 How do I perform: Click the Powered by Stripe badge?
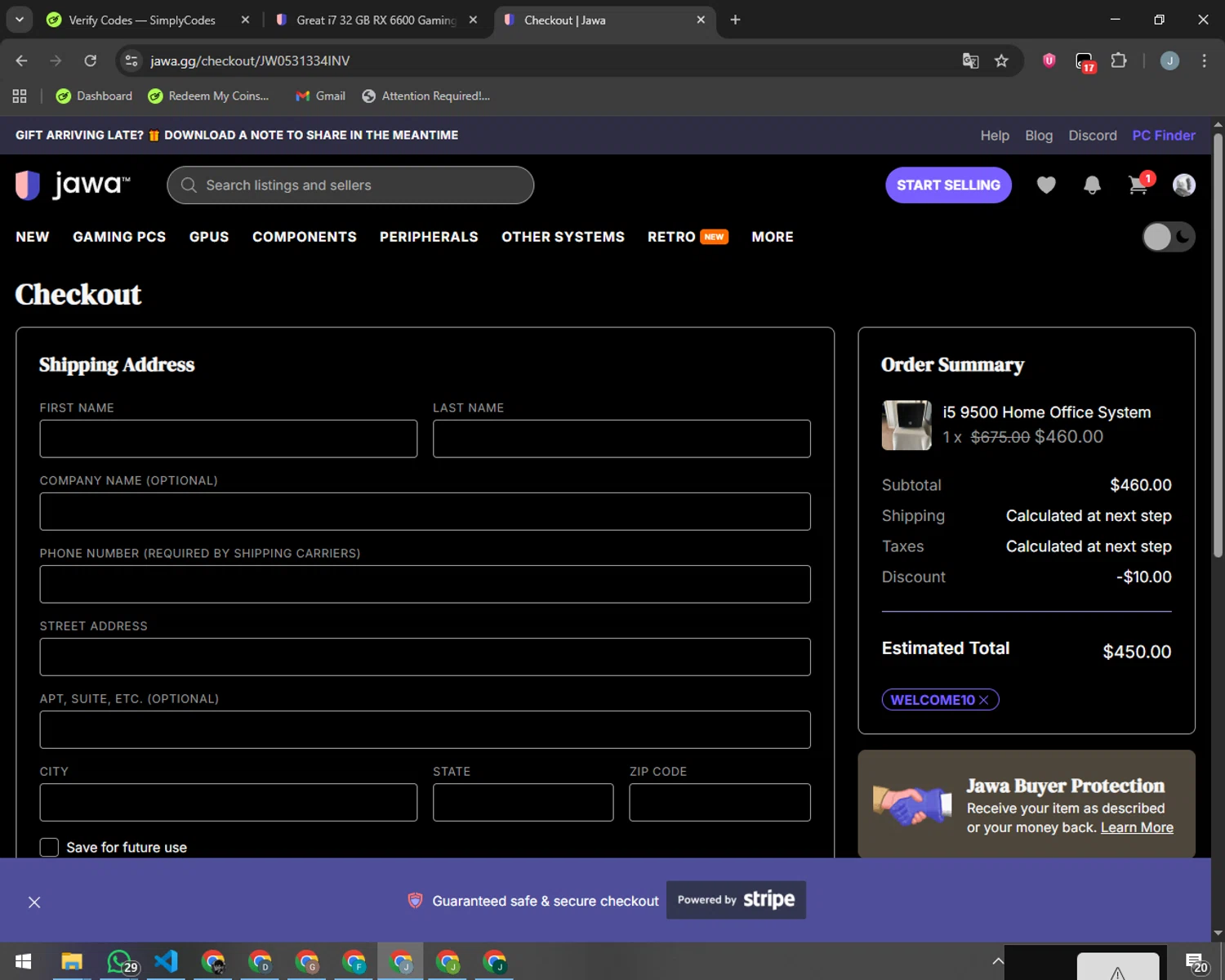coord(736,900)
